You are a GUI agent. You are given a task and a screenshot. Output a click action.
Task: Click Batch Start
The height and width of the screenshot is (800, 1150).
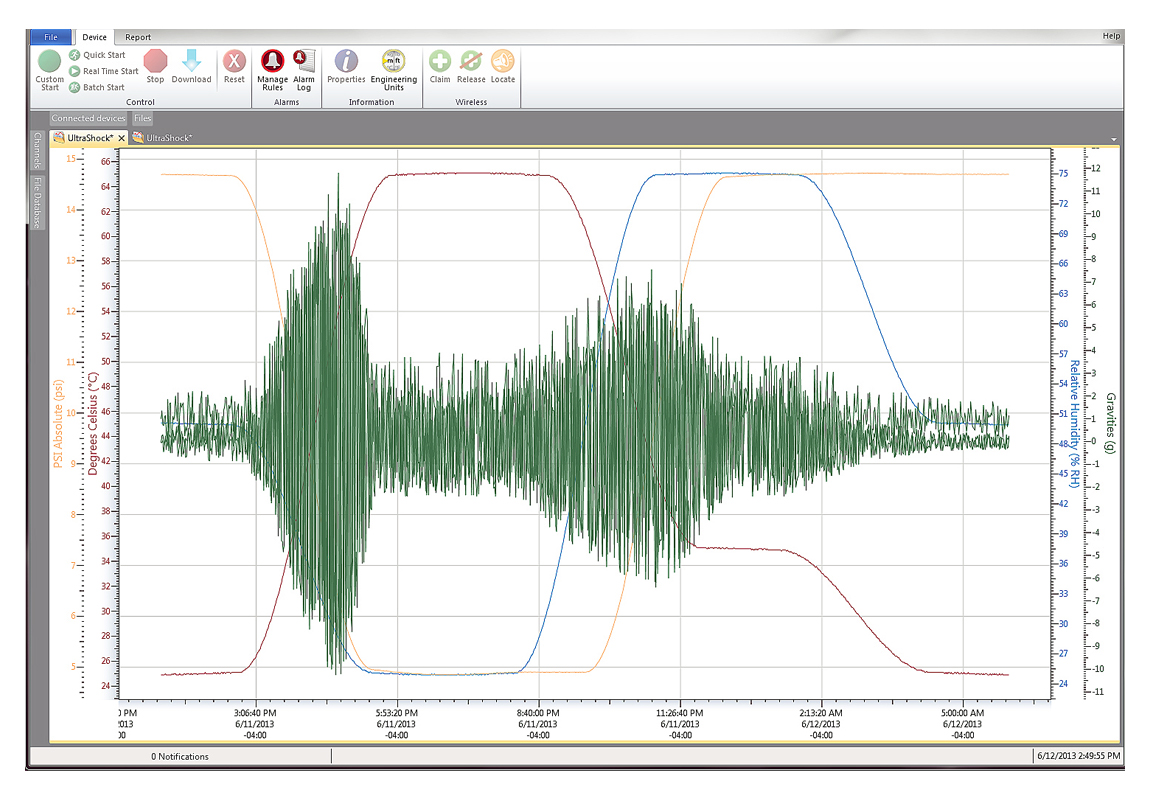pyautogui.click(x=103, y=87)
